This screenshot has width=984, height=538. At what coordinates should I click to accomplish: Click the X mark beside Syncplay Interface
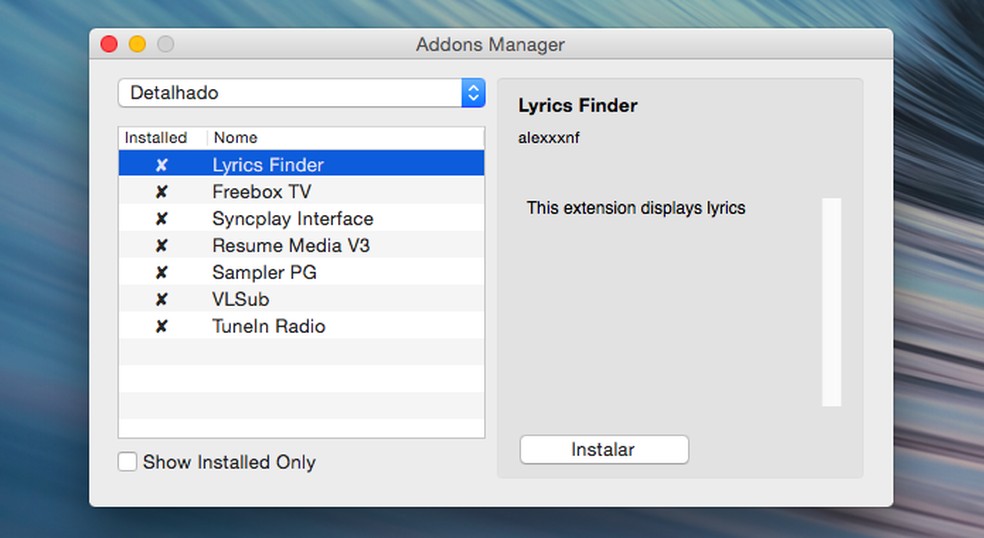[x=161, y=219]
